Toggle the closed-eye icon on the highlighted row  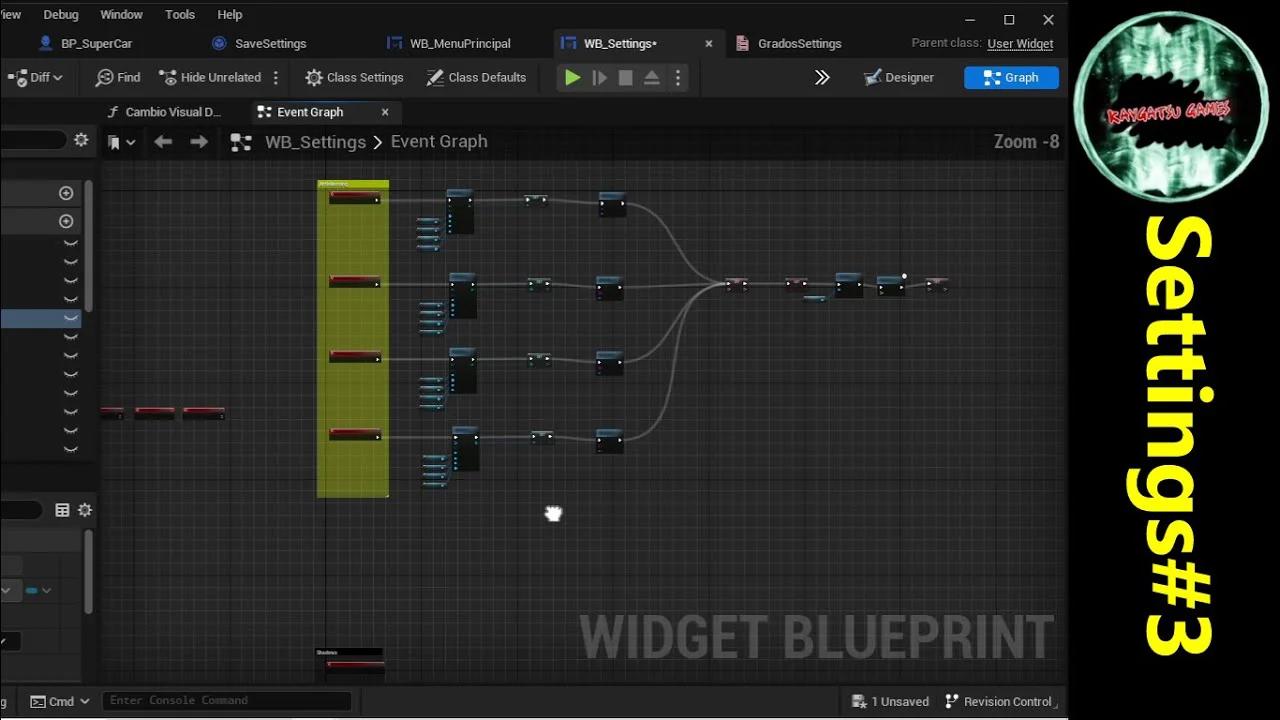point(70,318)
